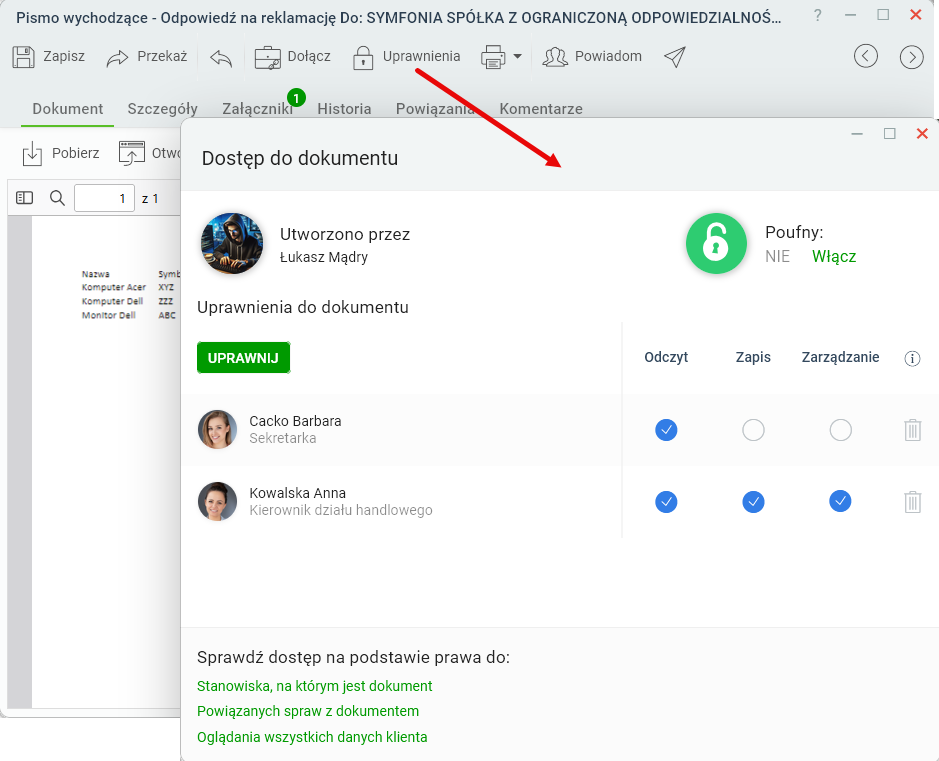Click the name Cacko Barbara
939x761 pixels.
coord(295,421)
